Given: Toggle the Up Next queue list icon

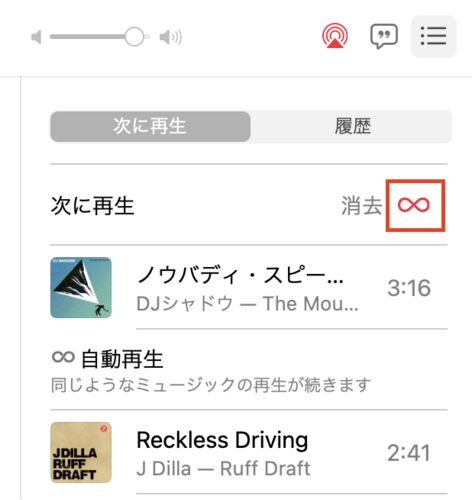Looking at the screenshot, I should tap(433, 36).
